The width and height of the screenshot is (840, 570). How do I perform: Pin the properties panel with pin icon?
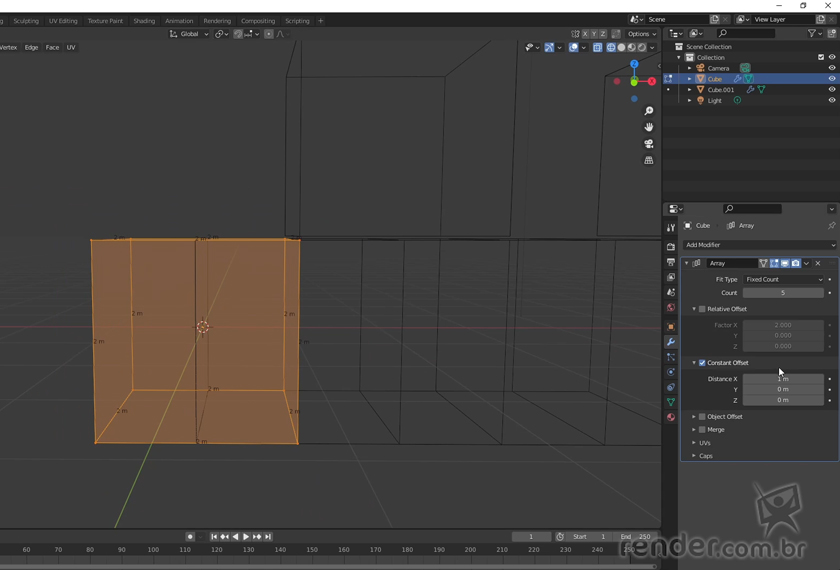click(831, 226)
